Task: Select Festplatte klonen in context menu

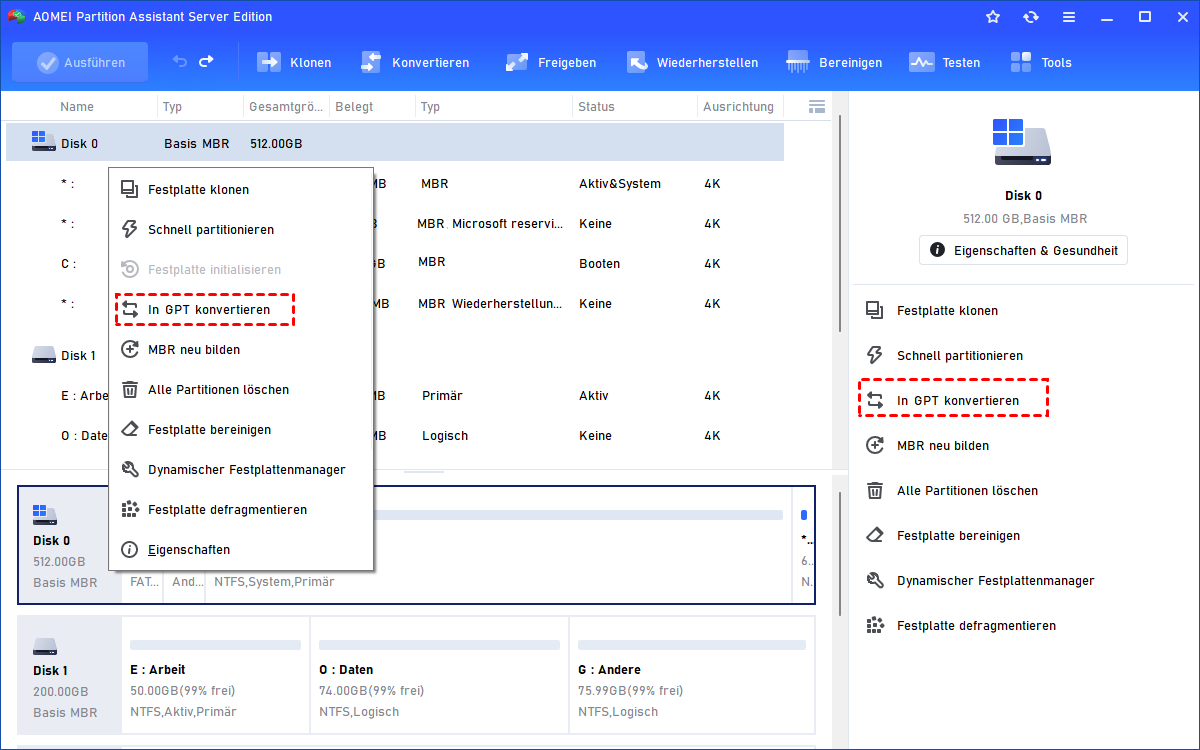Action: click(x=241, y=189)
